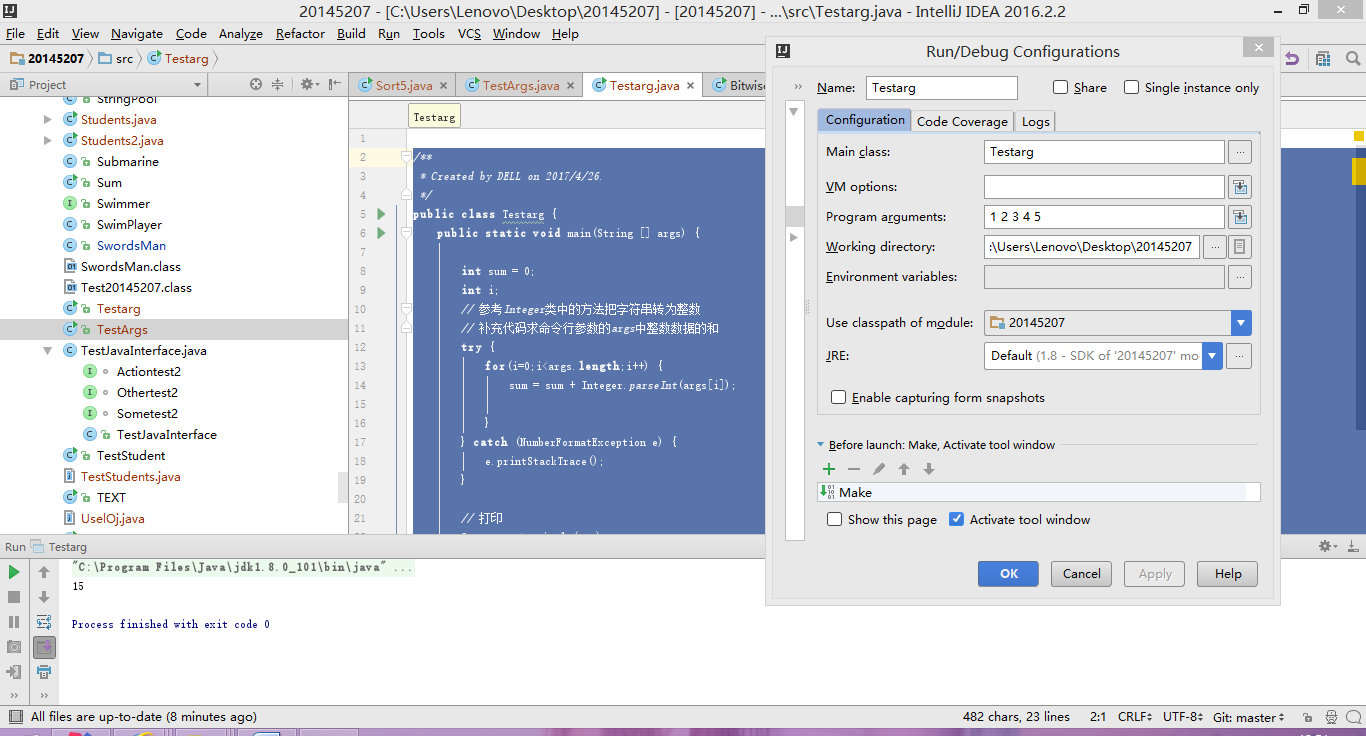Click the tool windows icon in status bar
Screen dimensions: 1366x736
click(14, 716)
